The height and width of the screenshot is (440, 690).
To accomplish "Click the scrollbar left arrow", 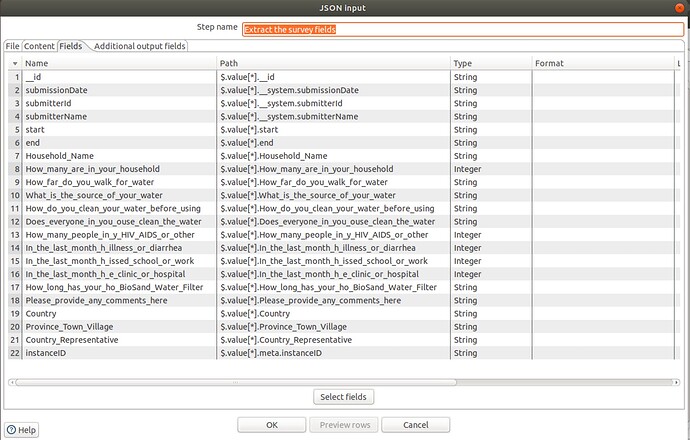I will pyautogui.click(x=11, y=382).
